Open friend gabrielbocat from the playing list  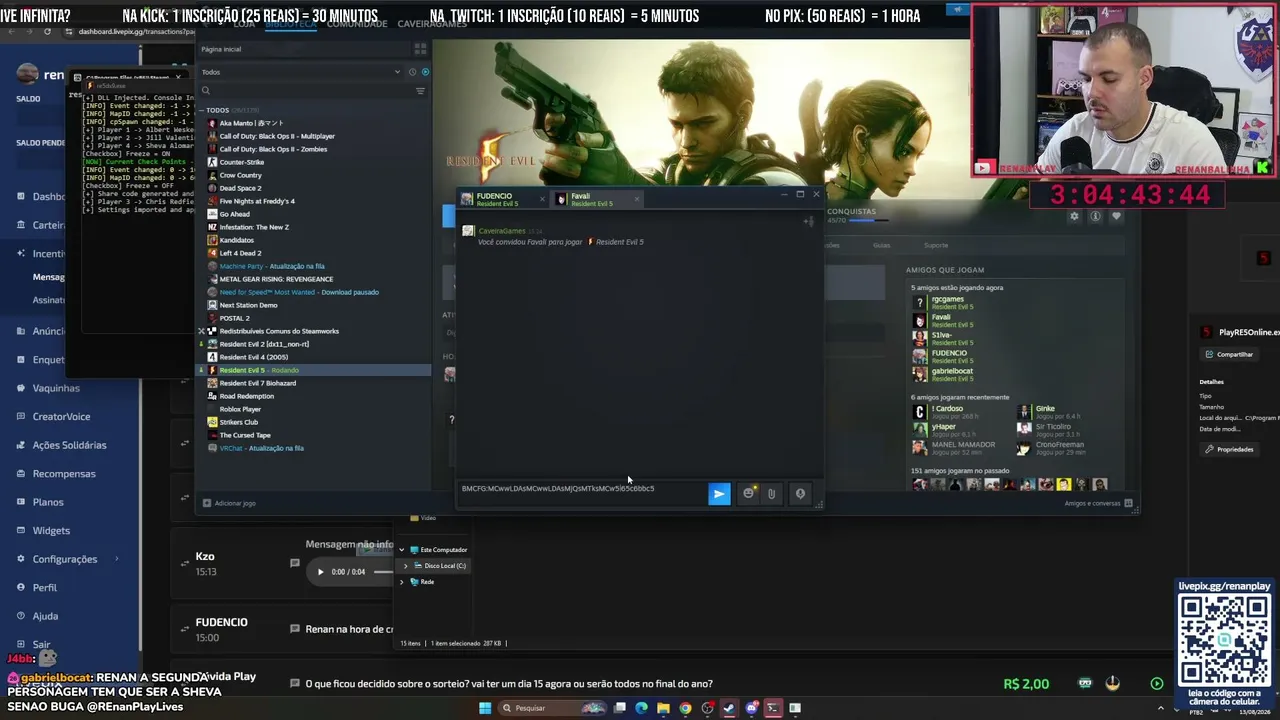(x=944, y=374)
